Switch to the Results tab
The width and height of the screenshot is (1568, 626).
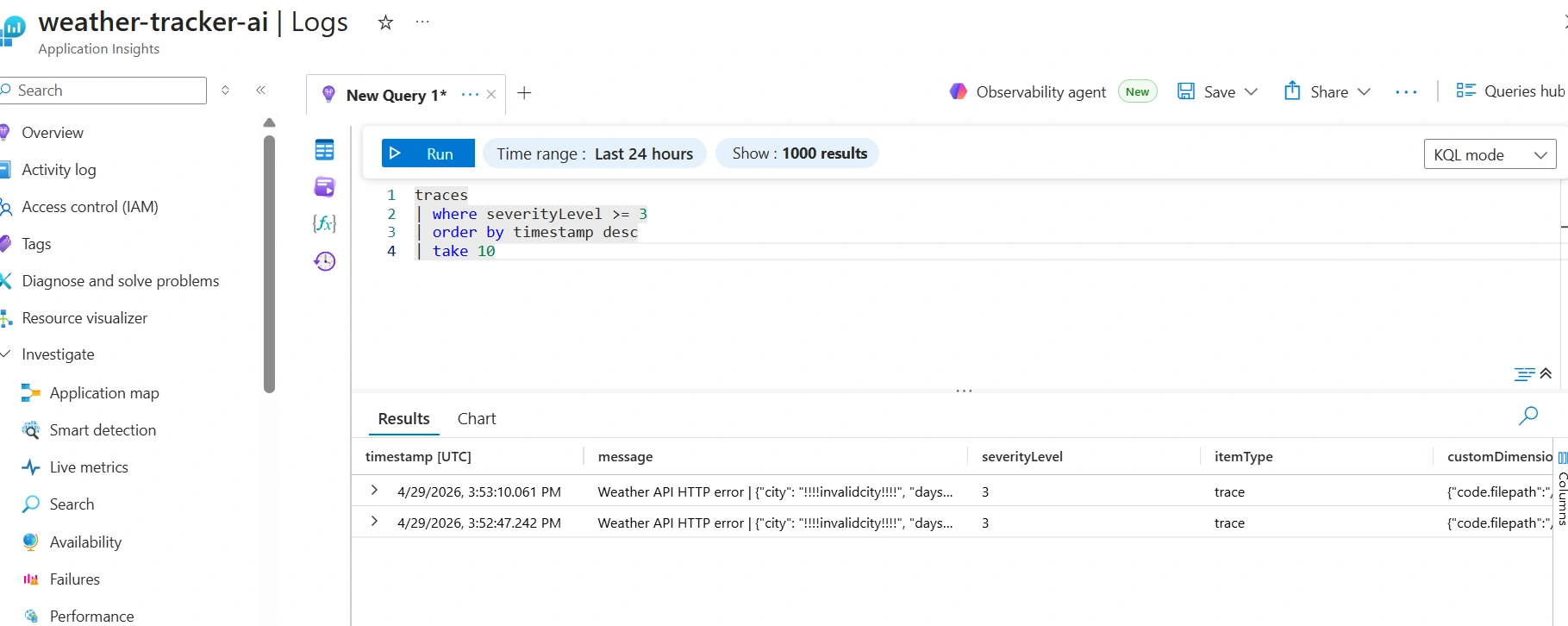403,418
